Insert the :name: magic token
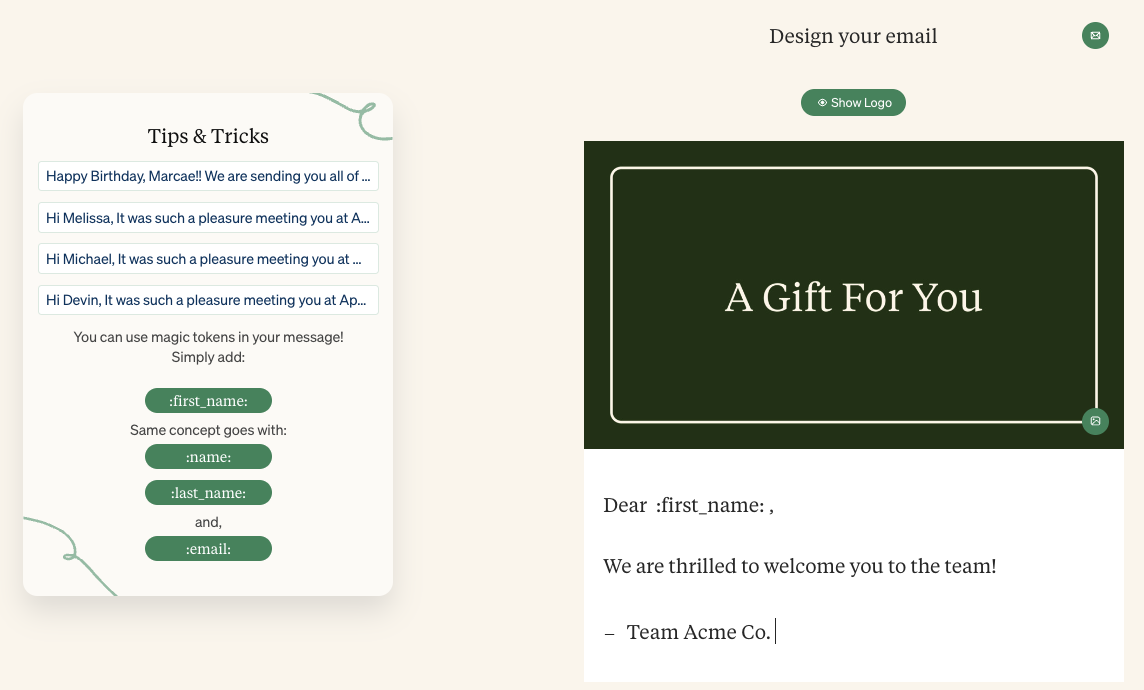The image size is (1144, 690). click(x=208, y=456)
